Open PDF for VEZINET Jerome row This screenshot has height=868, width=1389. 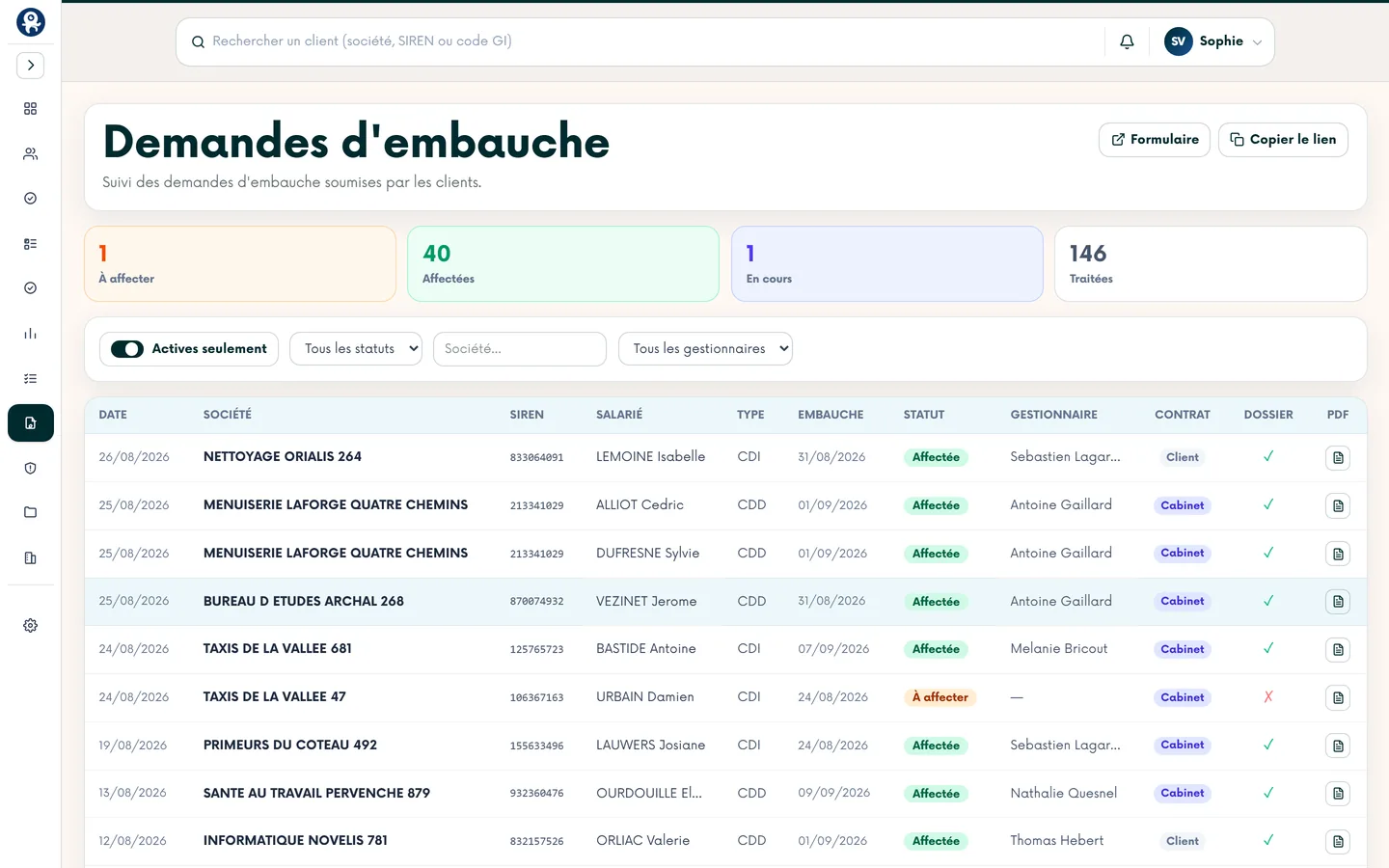coord(1338,601)
